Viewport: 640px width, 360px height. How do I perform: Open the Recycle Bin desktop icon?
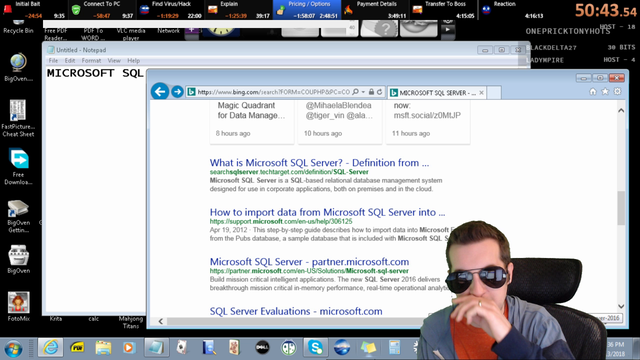18,27
